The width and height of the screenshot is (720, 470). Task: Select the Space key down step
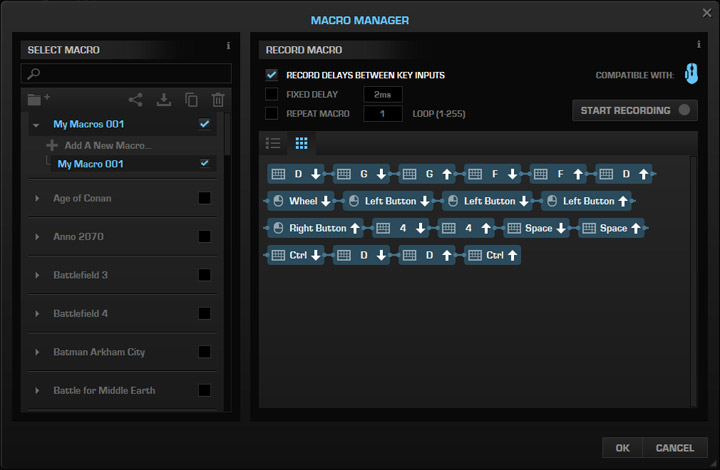[536, 228]
